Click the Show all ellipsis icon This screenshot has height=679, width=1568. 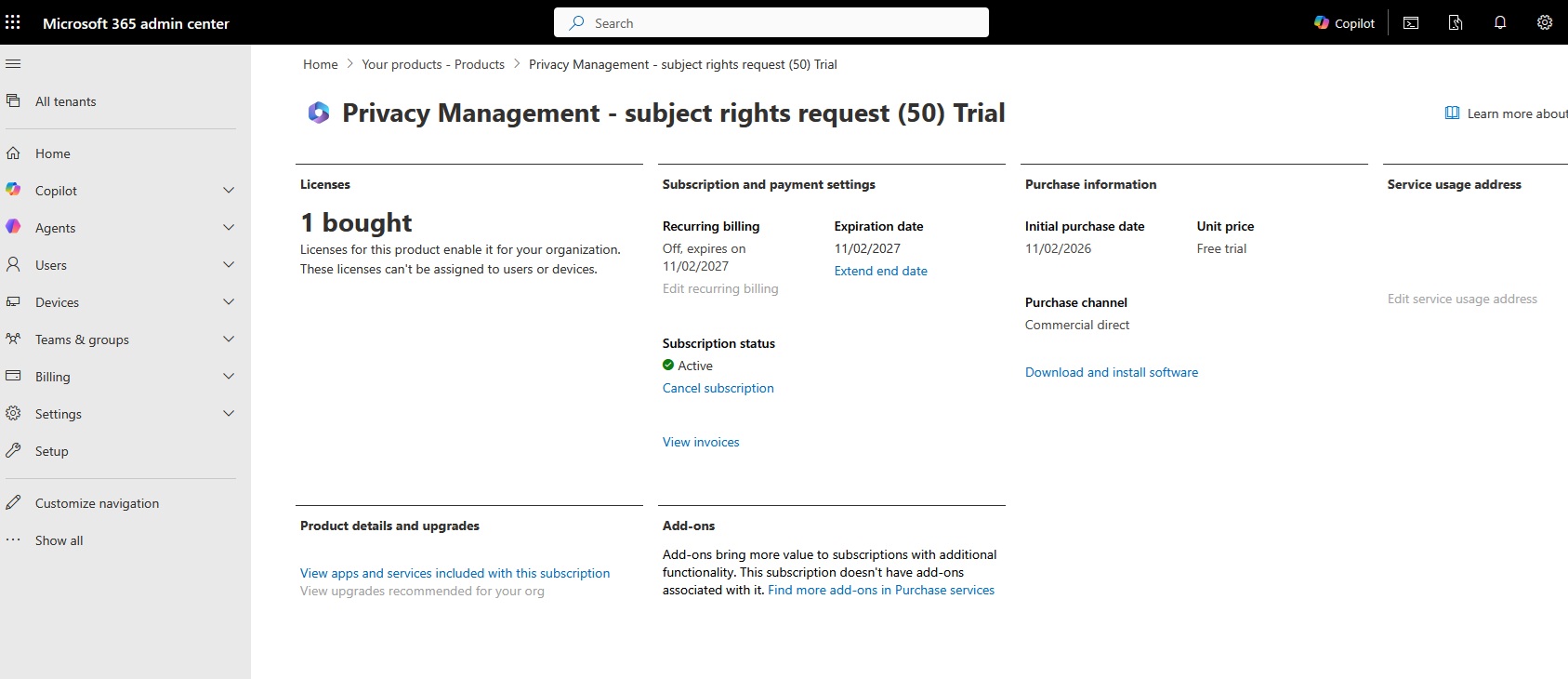(x=13, y=539)
